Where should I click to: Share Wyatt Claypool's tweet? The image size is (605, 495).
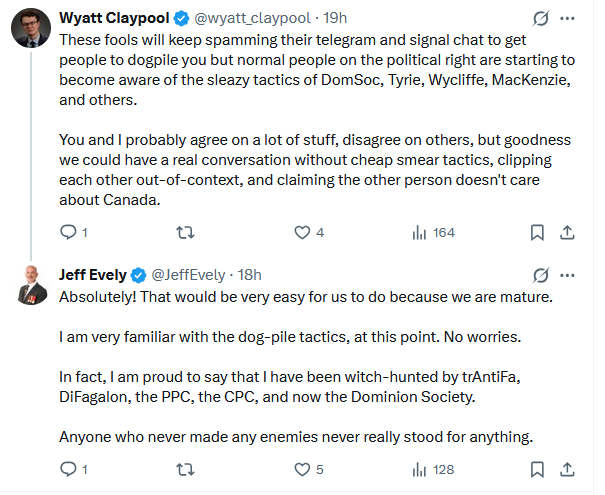(x=567, y=233)
